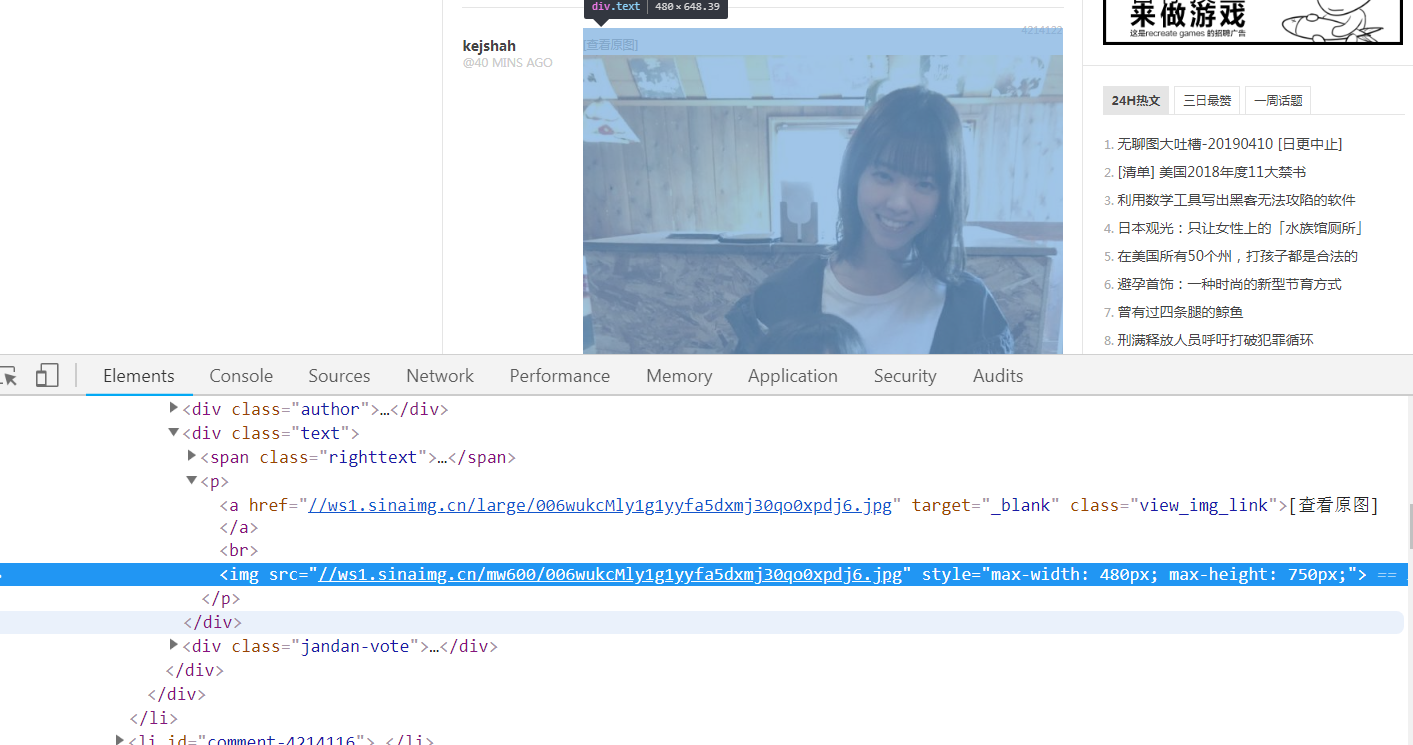Click the mw600 img src link

coord(610,574)
